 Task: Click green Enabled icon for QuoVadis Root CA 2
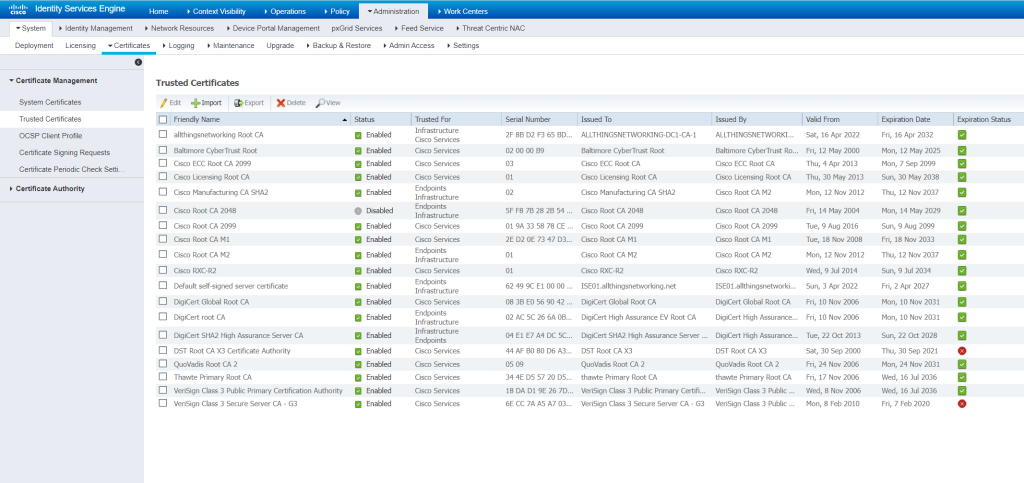pyautogui.click(x=358, y=364)
